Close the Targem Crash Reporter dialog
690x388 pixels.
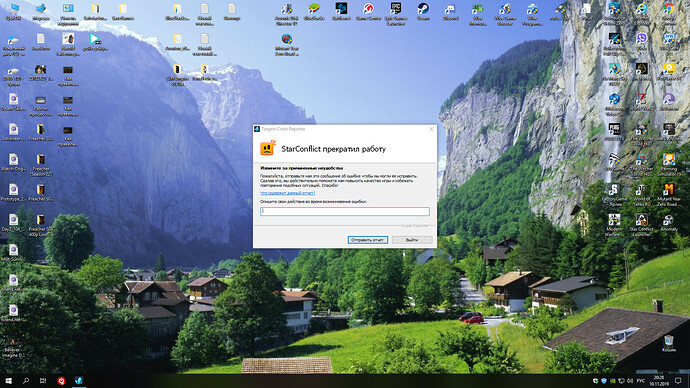point(431,129)
